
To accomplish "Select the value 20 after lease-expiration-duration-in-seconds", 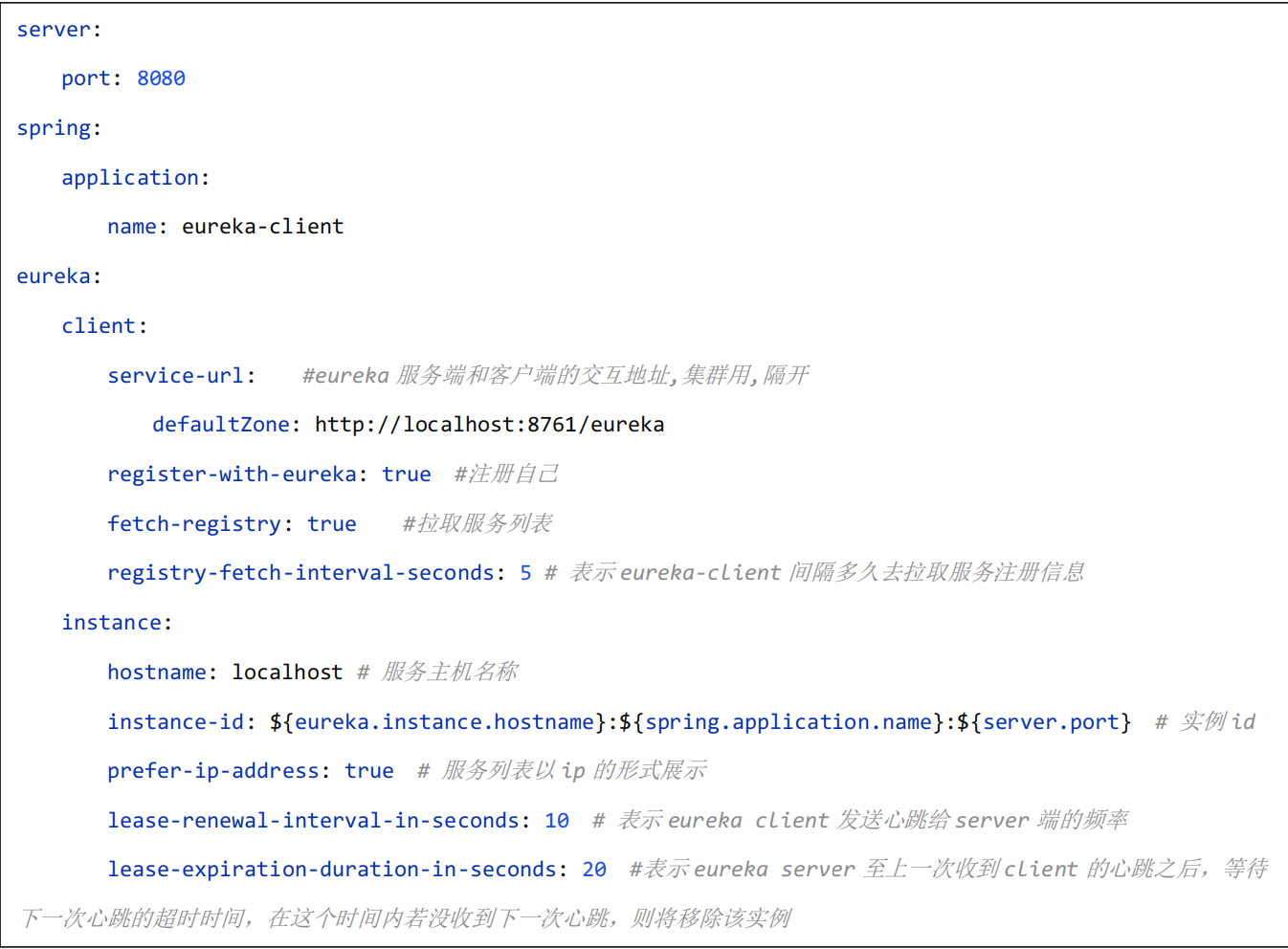I will 594,870.
